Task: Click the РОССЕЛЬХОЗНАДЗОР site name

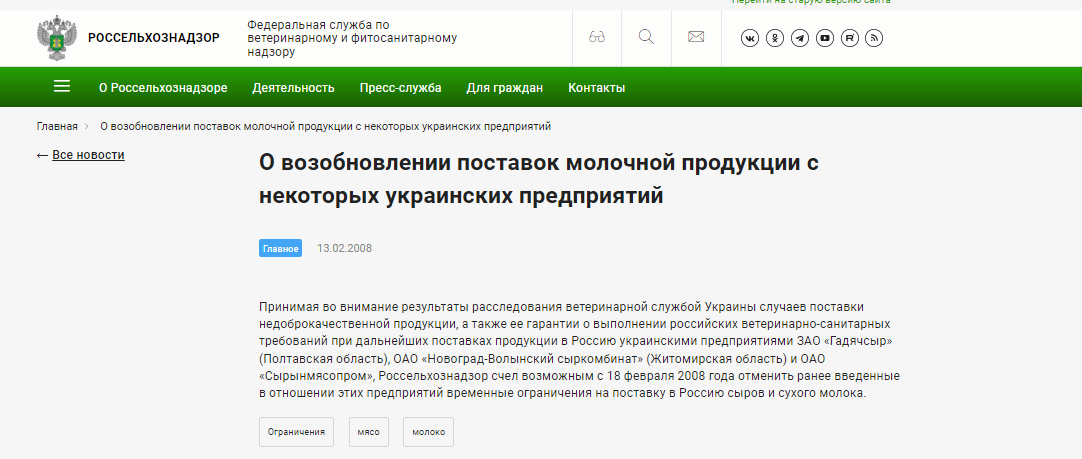Action: 154,38
